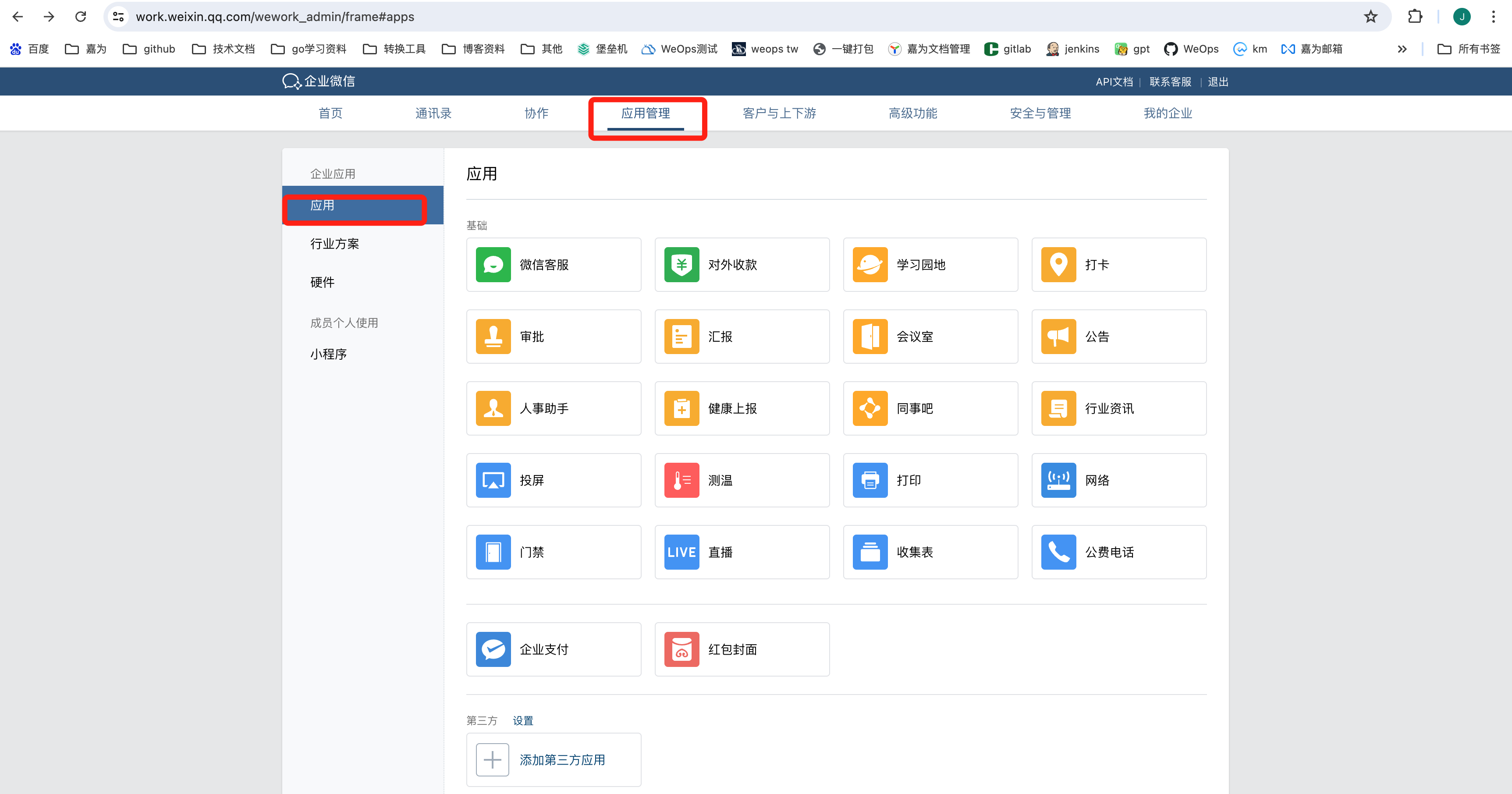The height and width of the screenshot is (794, 1512).
Task: Open the 嘉为邮箱 bookmark
Action: click(1312, 49)
